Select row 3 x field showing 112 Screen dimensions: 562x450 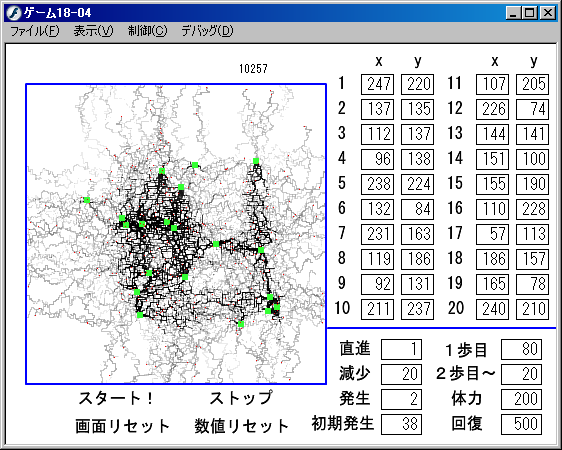point(377,134)
